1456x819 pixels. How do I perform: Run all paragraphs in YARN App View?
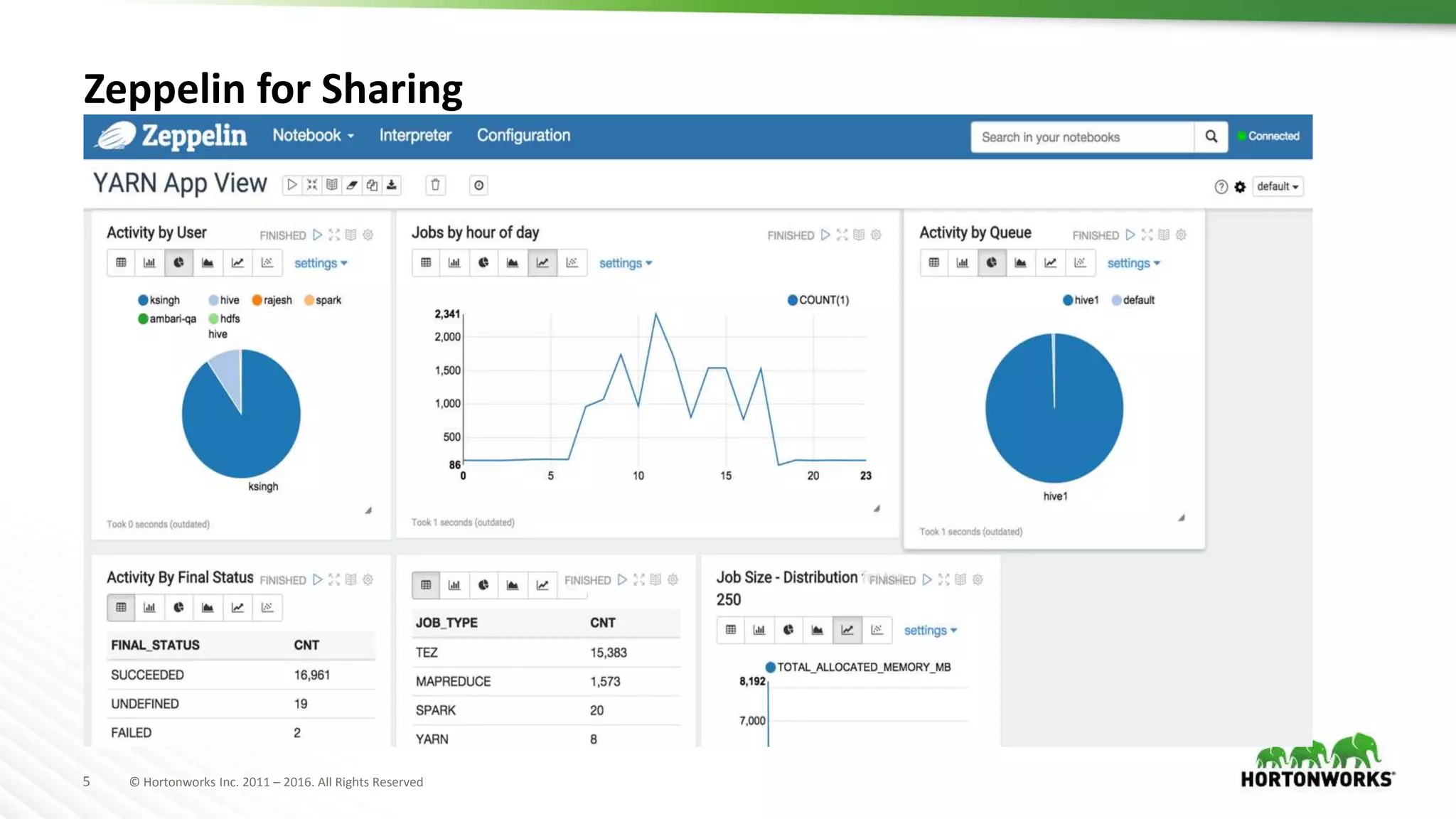pos(291,186)
